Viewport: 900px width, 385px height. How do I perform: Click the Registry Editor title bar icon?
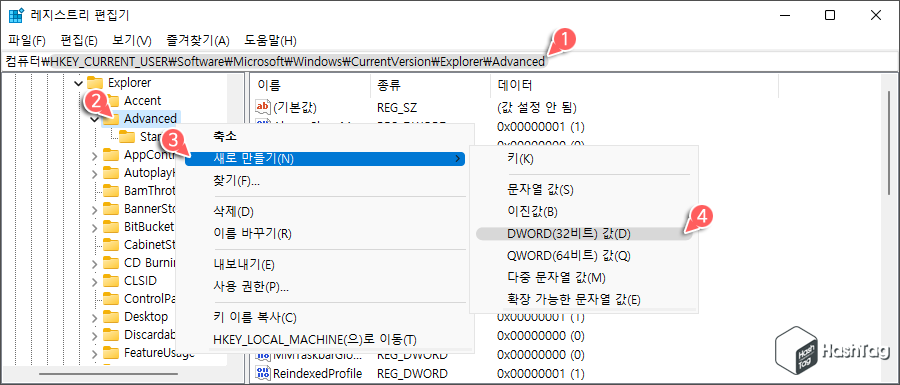[x=15, y=15]
